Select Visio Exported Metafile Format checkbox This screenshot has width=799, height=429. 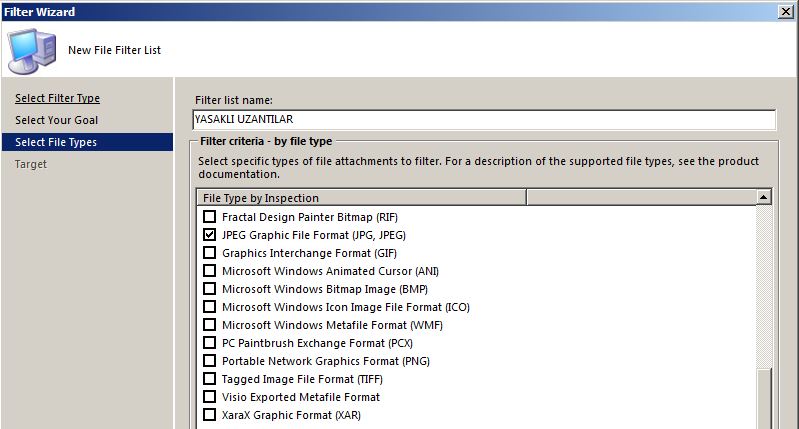(x=210, y=397)
